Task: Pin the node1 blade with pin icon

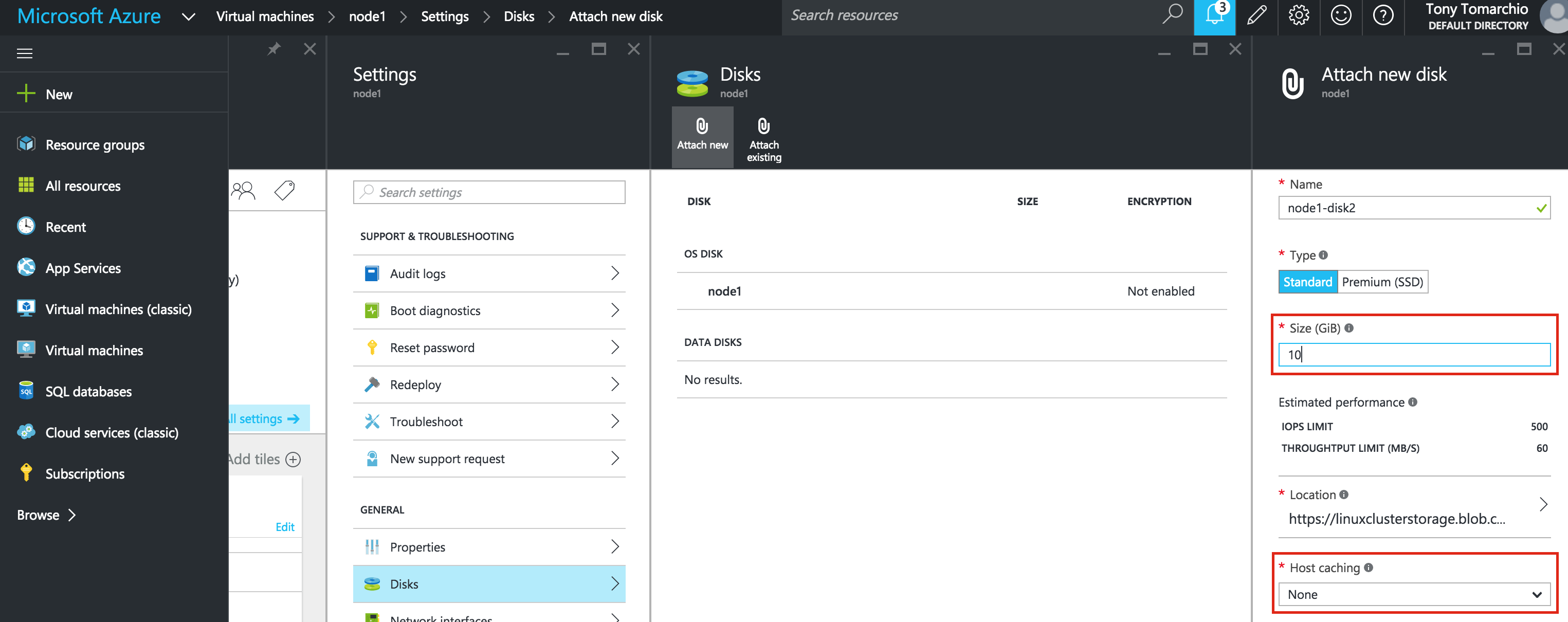Action: [274, 49]
